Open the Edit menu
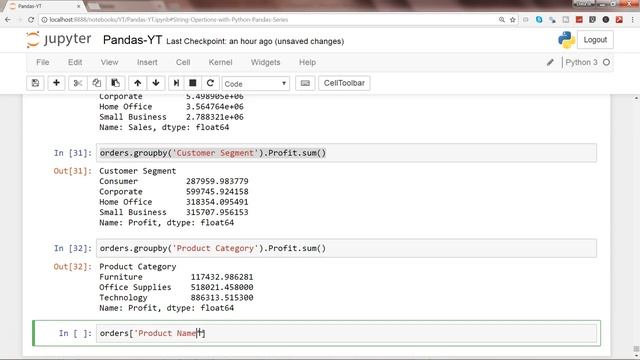Image resolution: width=640 pixels, height=360 pixels. [x=75, y=62]
